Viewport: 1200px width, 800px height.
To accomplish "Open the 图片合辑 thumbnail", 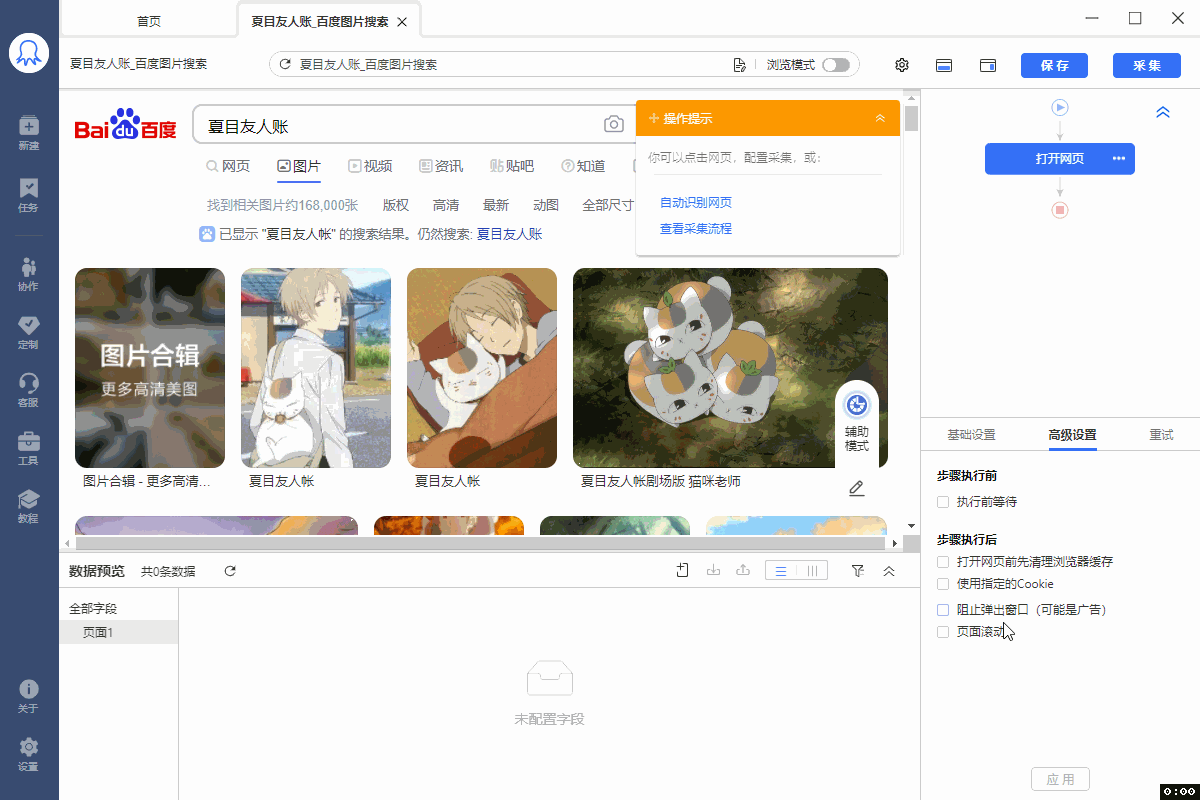I will point(150,368).
